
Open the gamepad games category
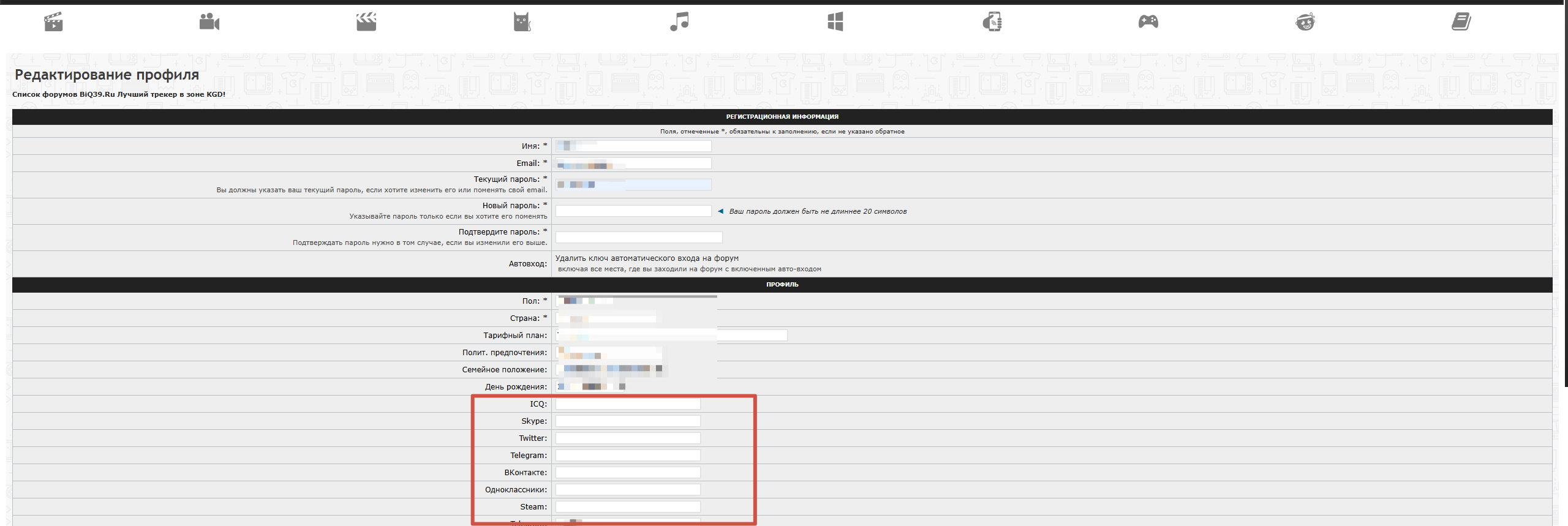1148,22
